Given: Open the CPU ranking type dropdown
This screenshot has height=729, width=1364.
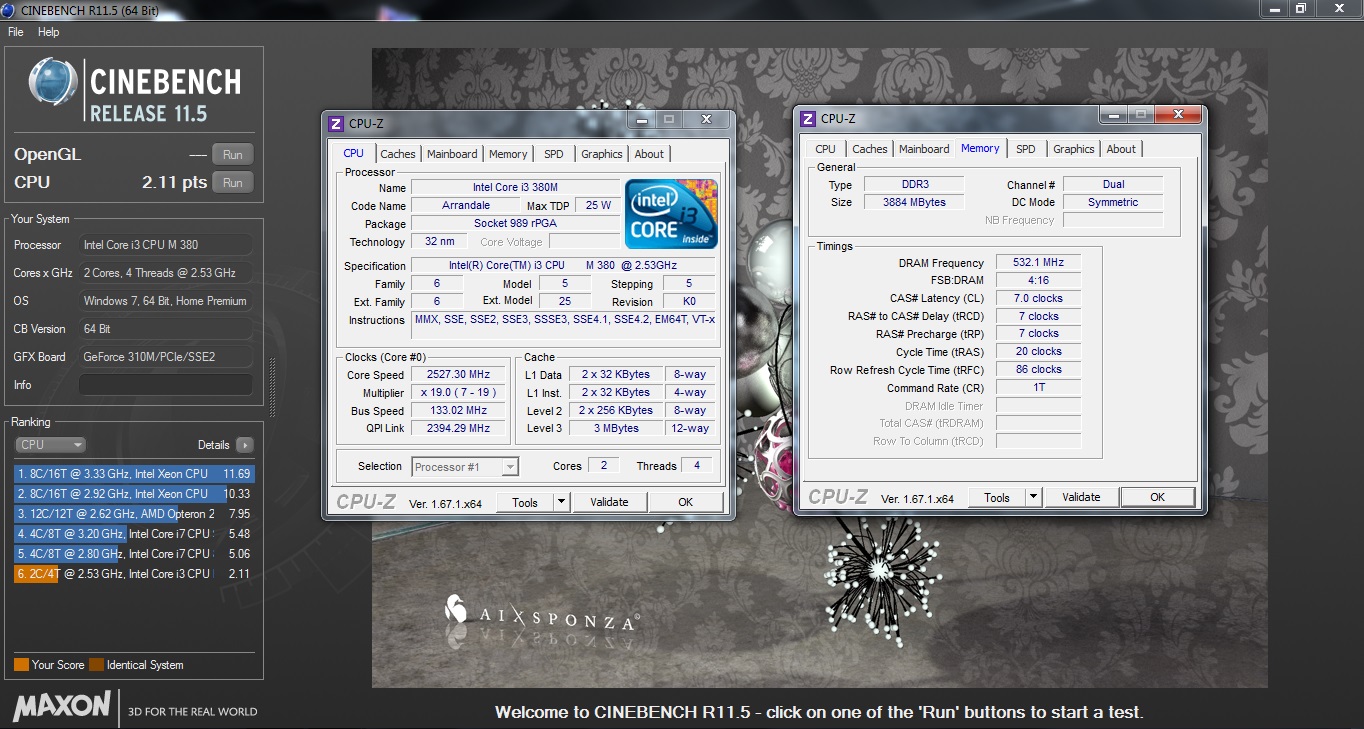Looking at the screenshot, I should [x=50, y=445].
